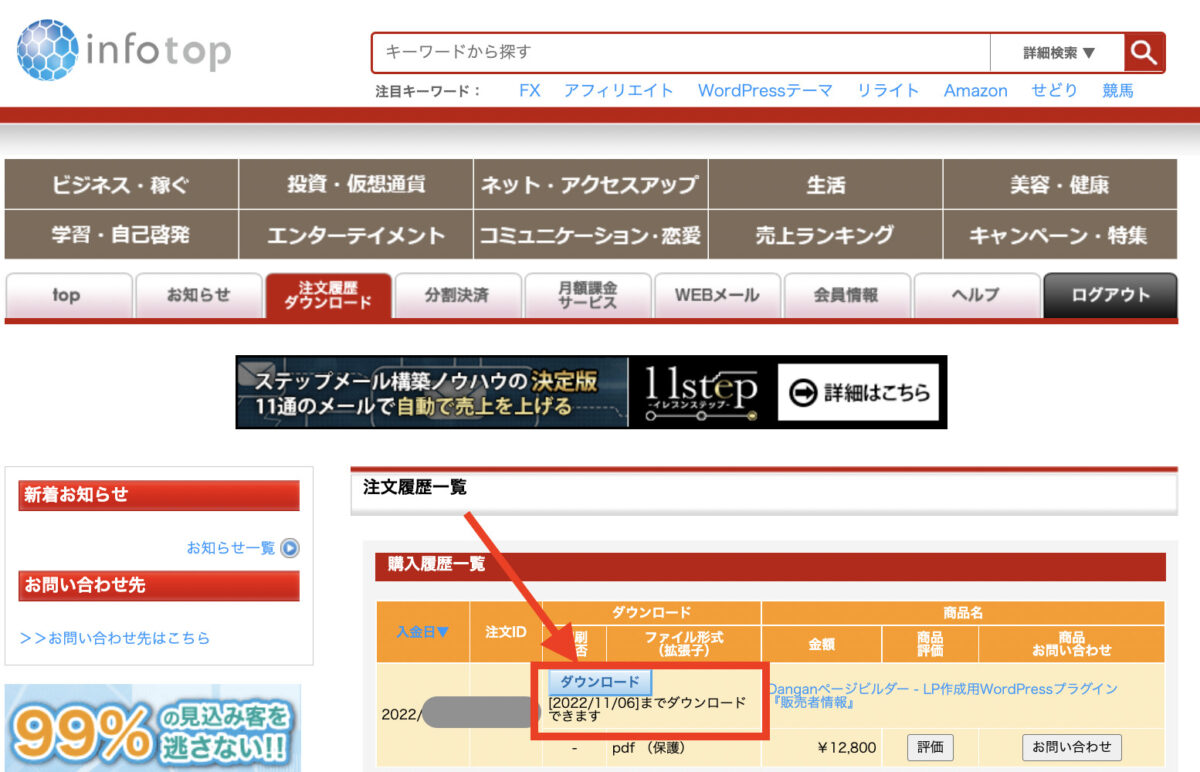The width and height of the screenshot is (1200, 772).
Task: Open the 月額課金サービス tab
Action: coord(588,295)
